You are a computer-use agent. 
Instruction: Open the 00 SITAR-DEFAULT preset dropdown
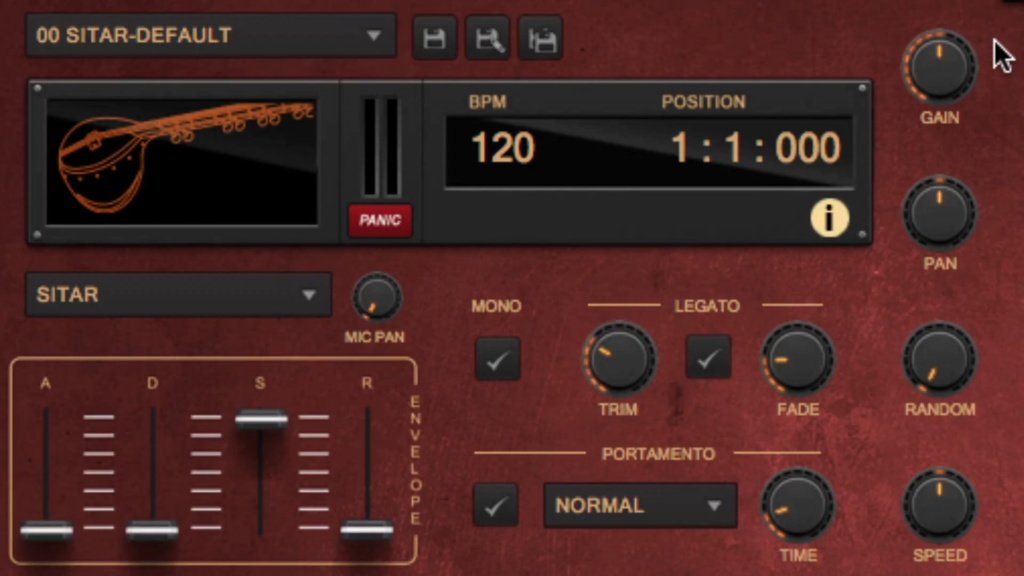tap(211, 35)
